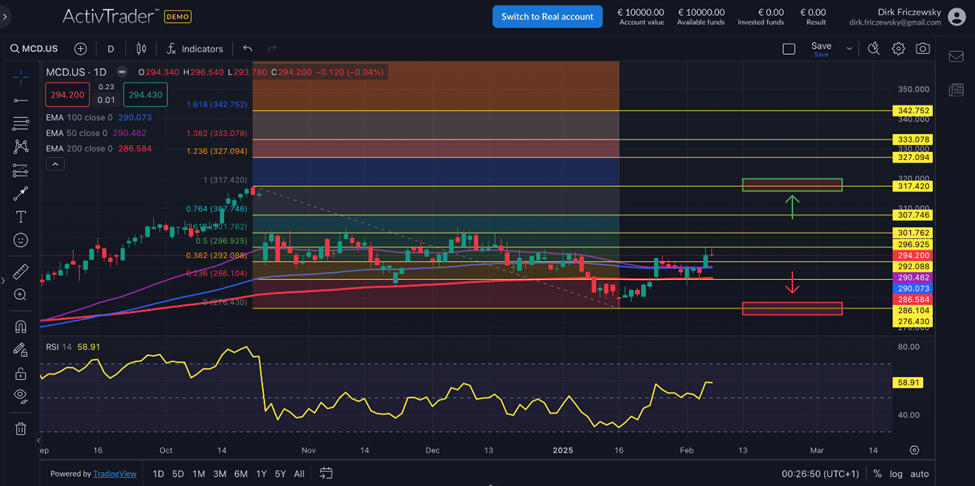Hide all drawings with eye icon
The image size is (975, 486).
coord(20,396)
